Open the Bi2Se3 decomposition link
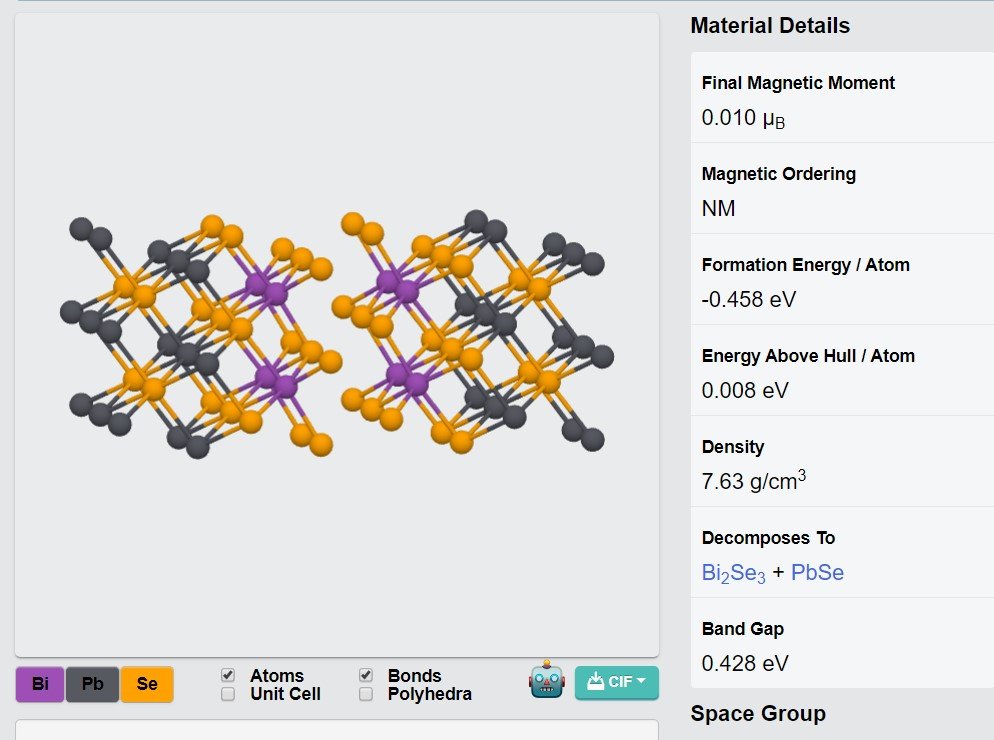This screenshot has width=994, height=740. coord(733,573)
